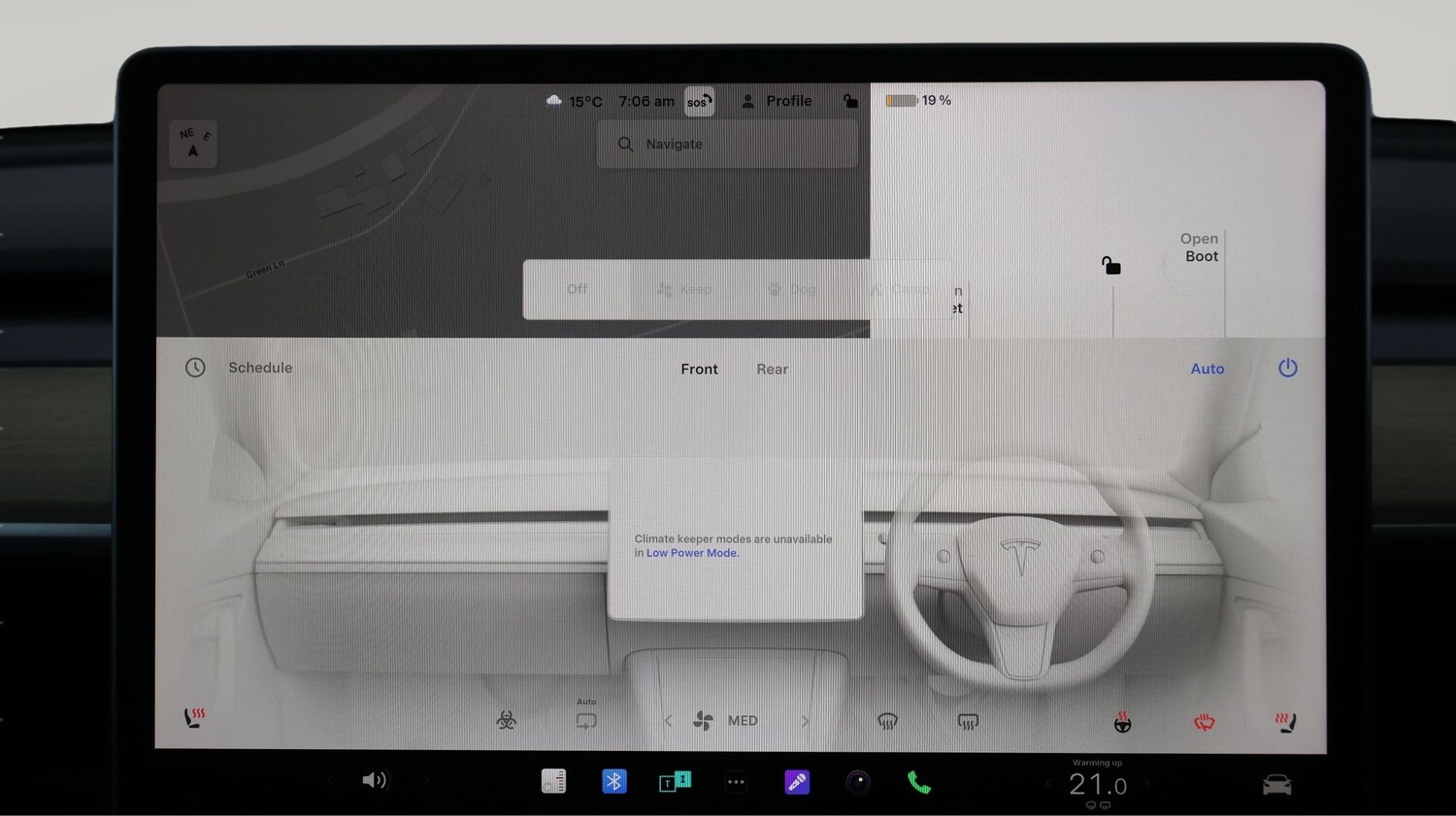
Task: Open the phone app from the launcher
Action: (917, 781)
